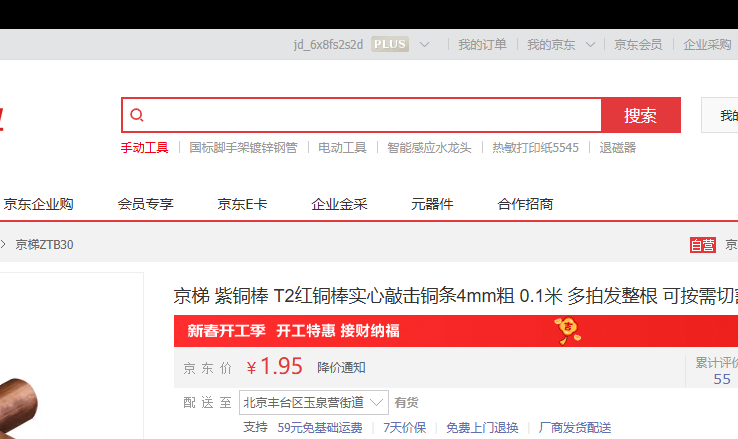Open the 北京丰台区玉泉营街道 delivery address dropdown
738x439 pixels.
(x=313, y=402)
